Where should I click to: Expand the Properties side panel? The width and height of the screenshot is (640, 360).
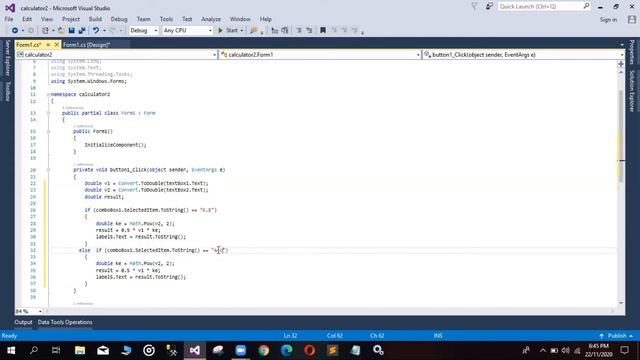(x=632, y=52)
